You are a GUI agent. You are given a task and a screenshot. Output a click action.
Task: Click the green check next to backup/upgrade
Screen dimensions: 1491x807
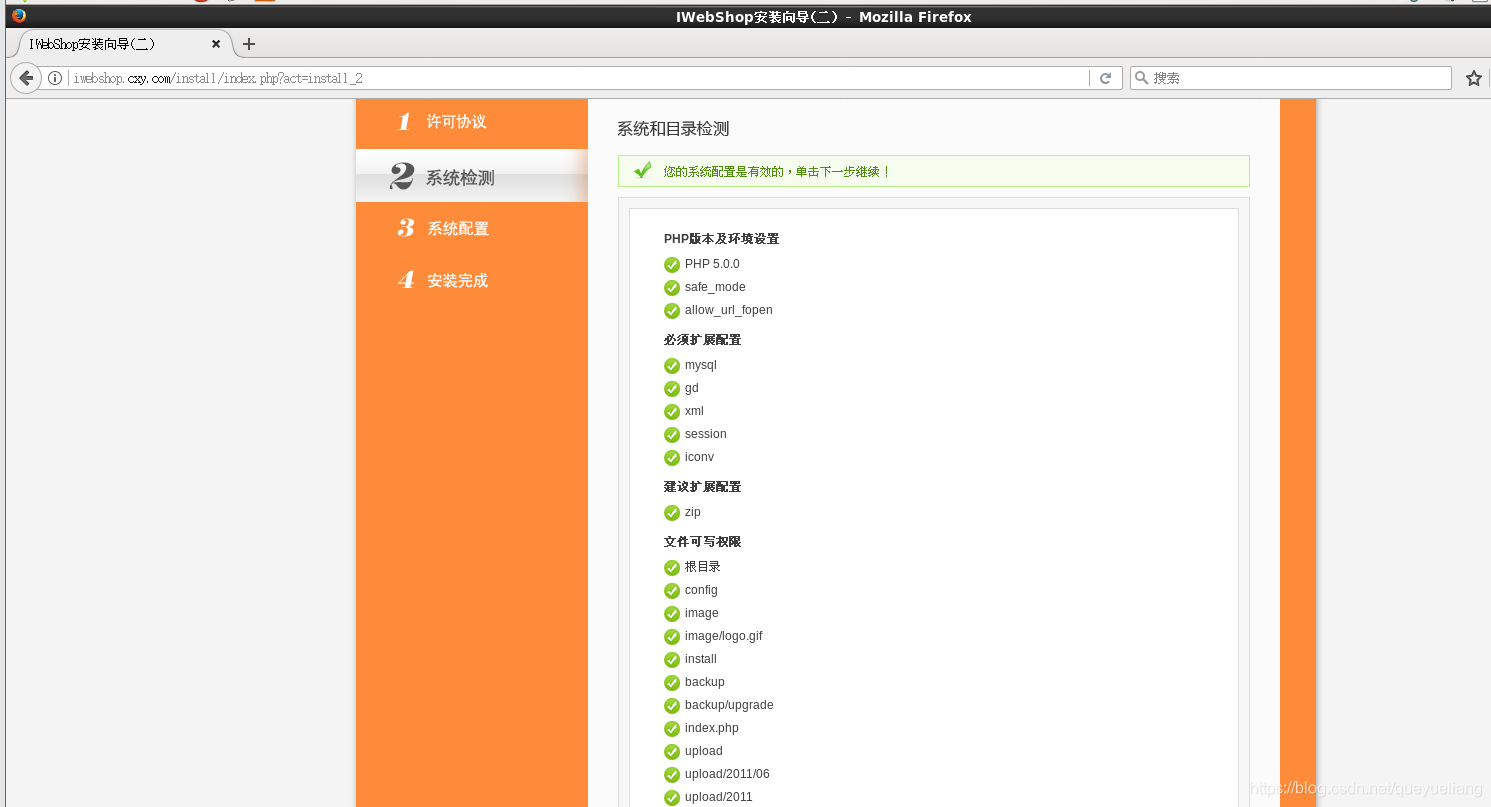[672, 706]
